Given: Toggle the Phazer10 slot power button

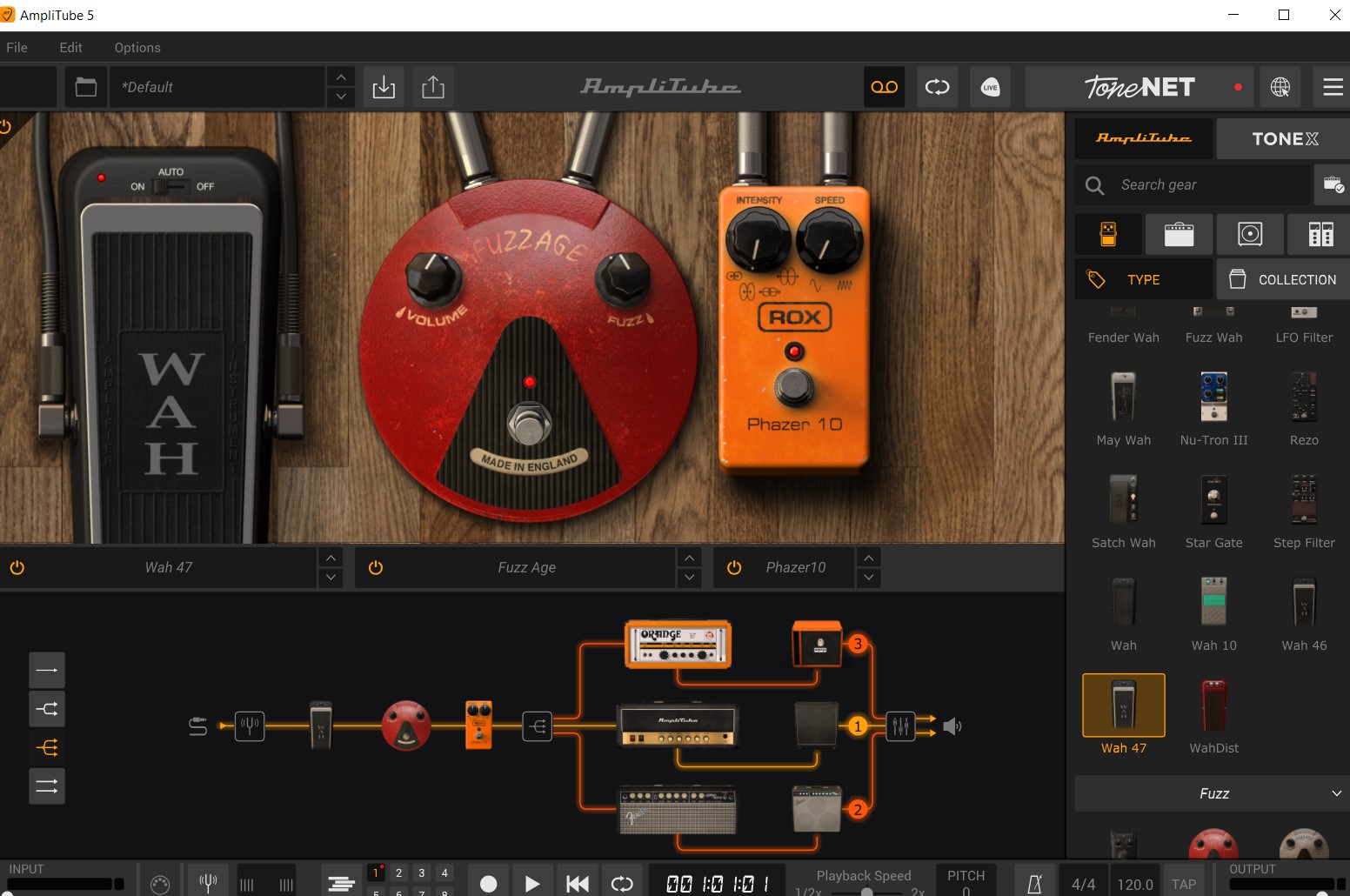Looking at the screenshot, I should pos(734,567).
